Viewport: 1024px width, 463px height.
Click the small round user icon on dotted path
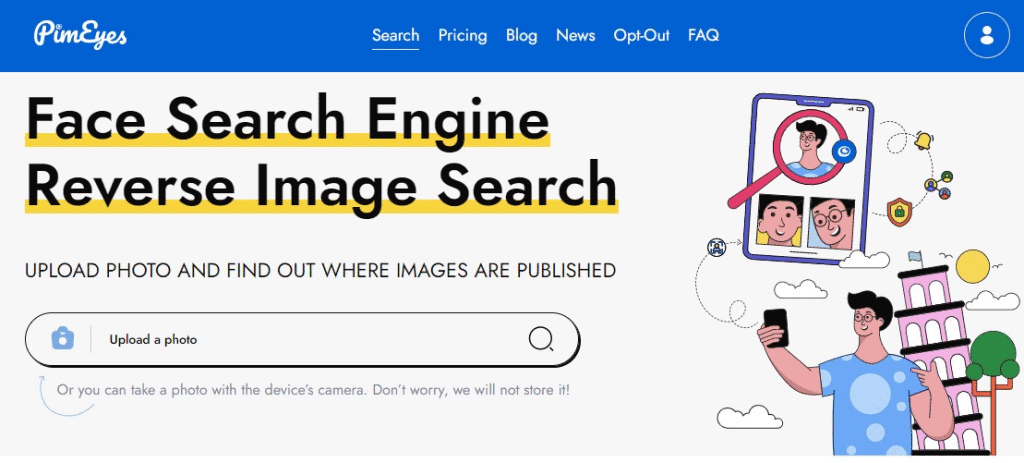[x=716, y=247]
